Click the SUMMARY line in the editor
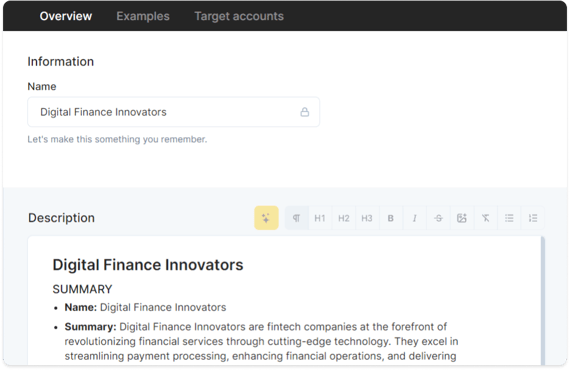 [83, 289]
